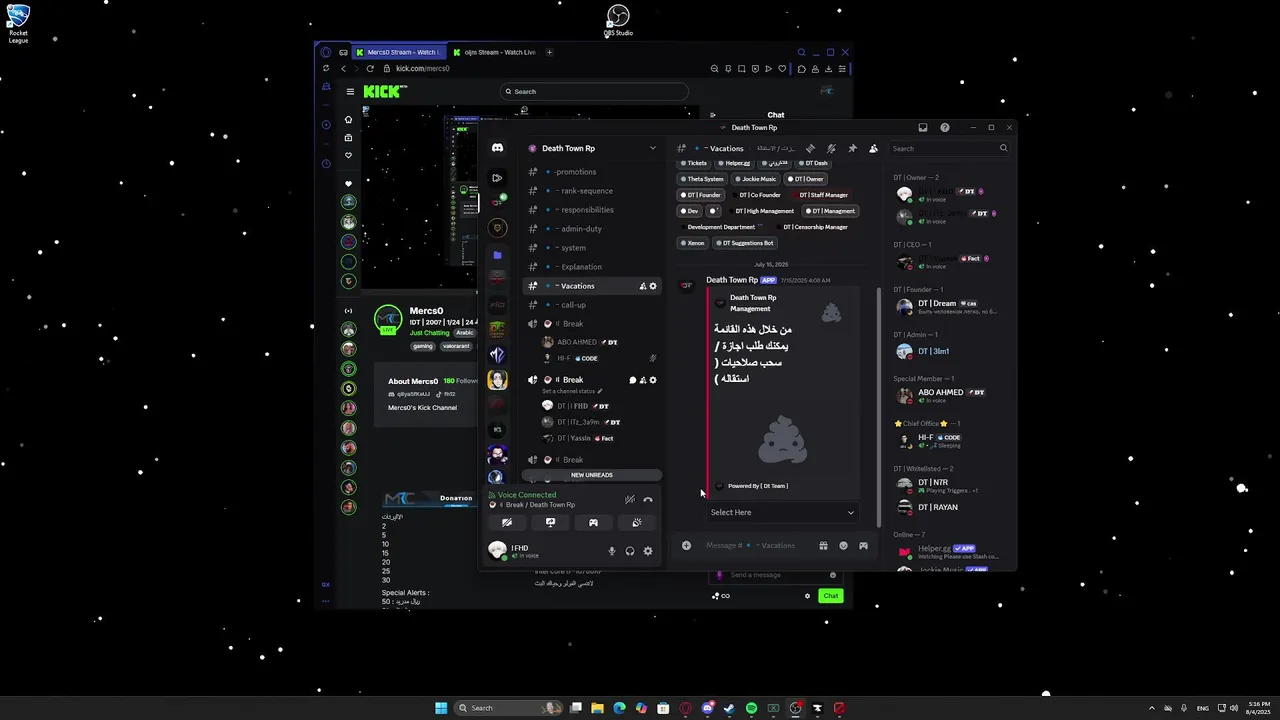Select DT | Founder role chip
The width and height of the screenshot is (1280, 720).
(703, 195)
